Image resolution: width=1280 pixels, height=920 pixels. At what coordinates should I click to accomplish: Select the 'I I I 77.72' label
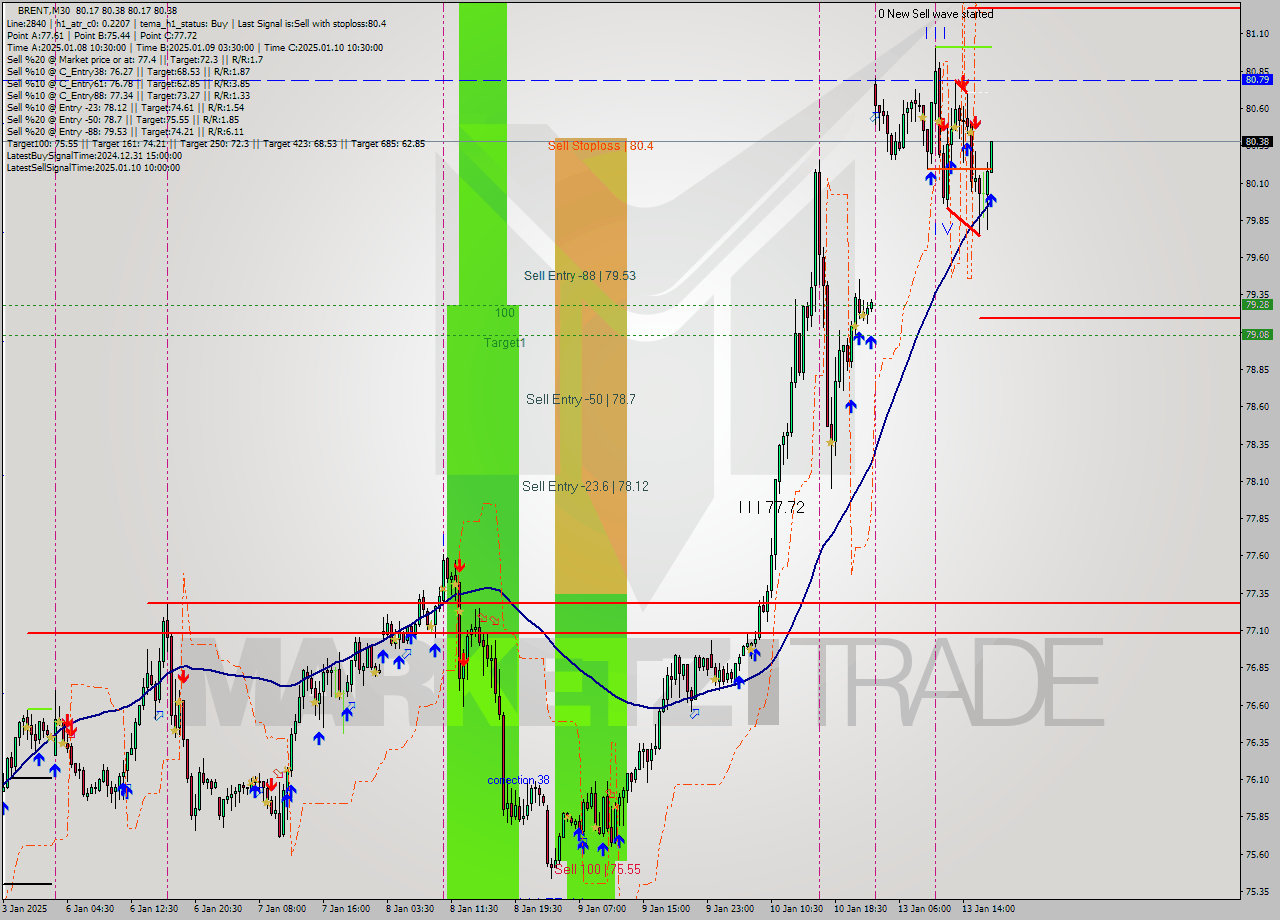point(771,508)
